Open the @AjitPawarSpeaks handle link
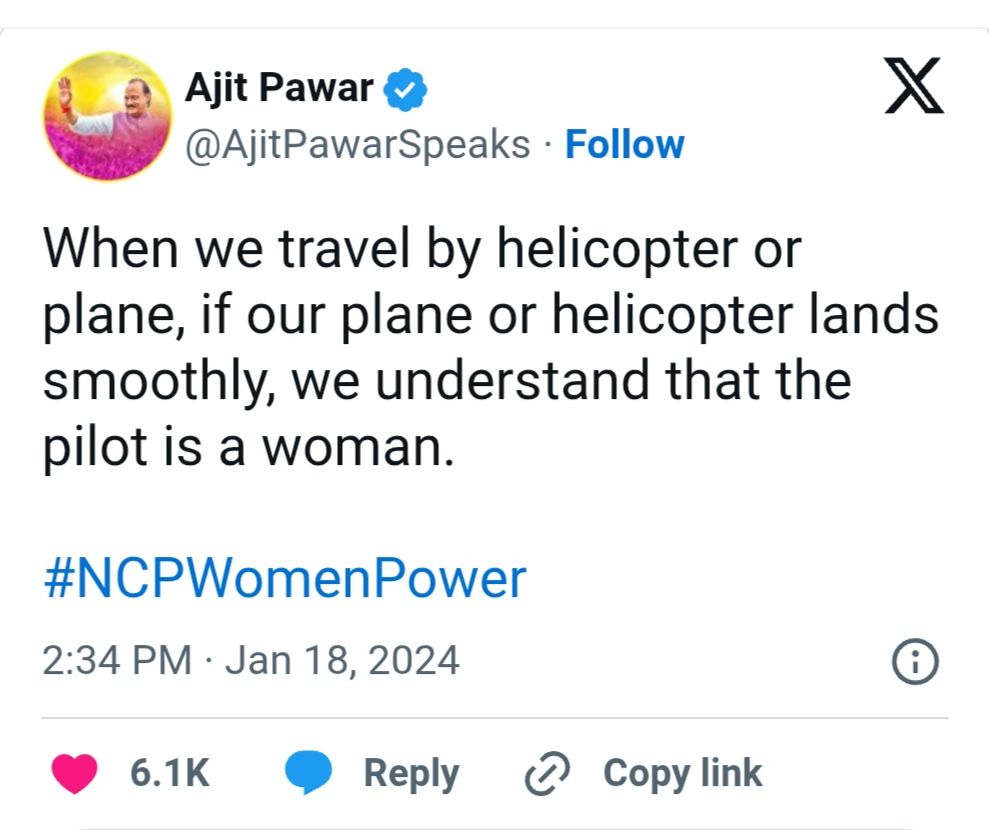 coord(358,145)
